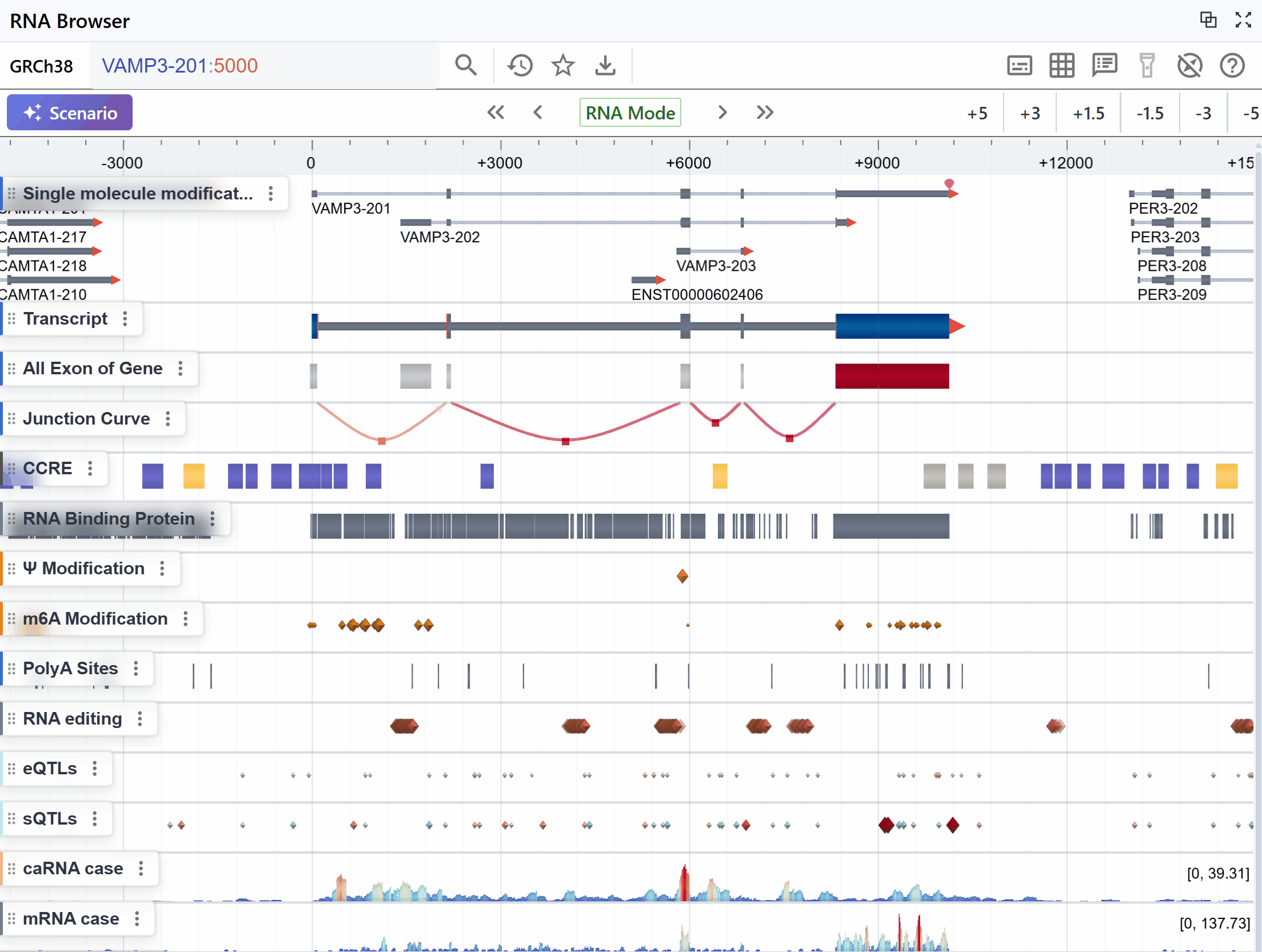The height and width of the screenshot is (952, 1262).
Task: Select the -3 zoom option
Action: tap(1203, 113)
